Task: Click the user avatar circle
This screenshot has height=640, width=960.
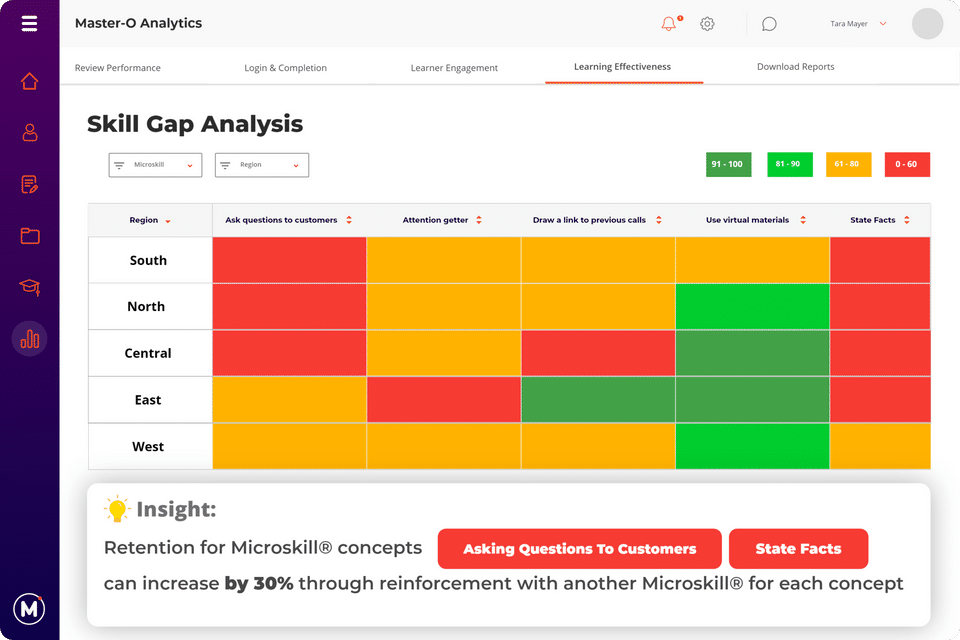Action: click(x=927, y=24)
